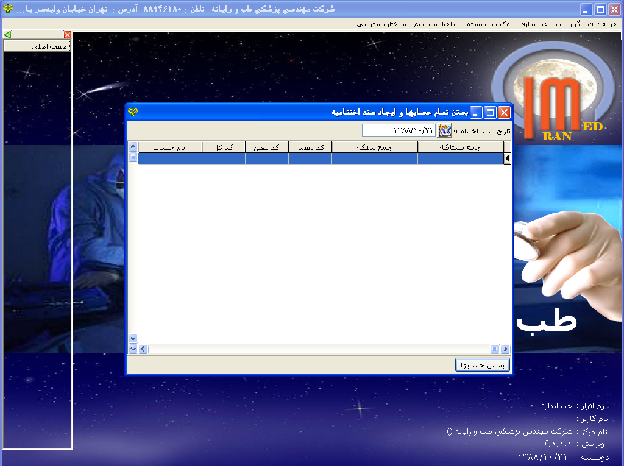Click the grid's single scroll down arrow
The width and height of the screenshot is (625, 466).
(133, 338)
